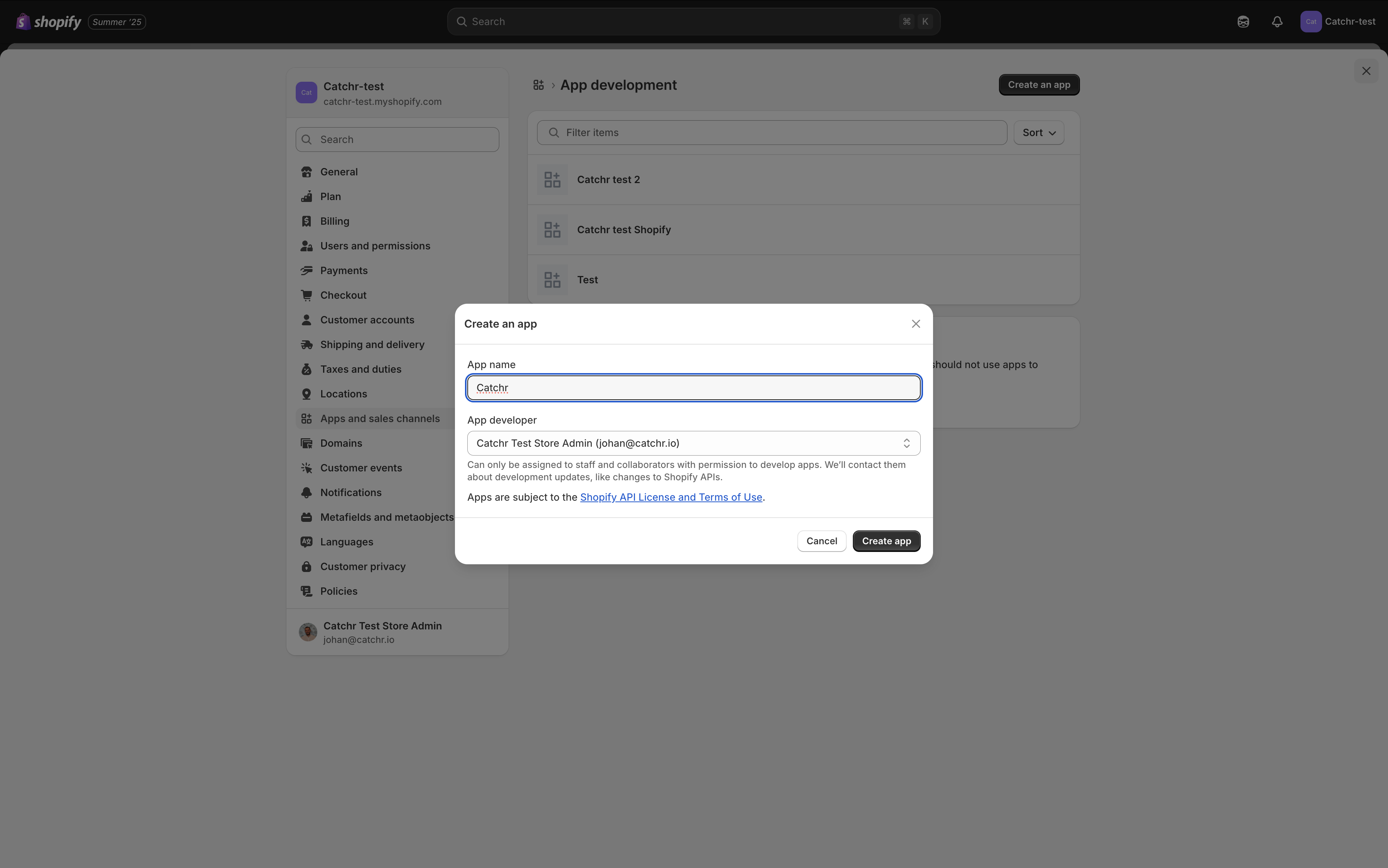The width and height of the screenshot is (1388, 868).
Task: Open the notifications bell icon
Action: tap(1277, 22)
